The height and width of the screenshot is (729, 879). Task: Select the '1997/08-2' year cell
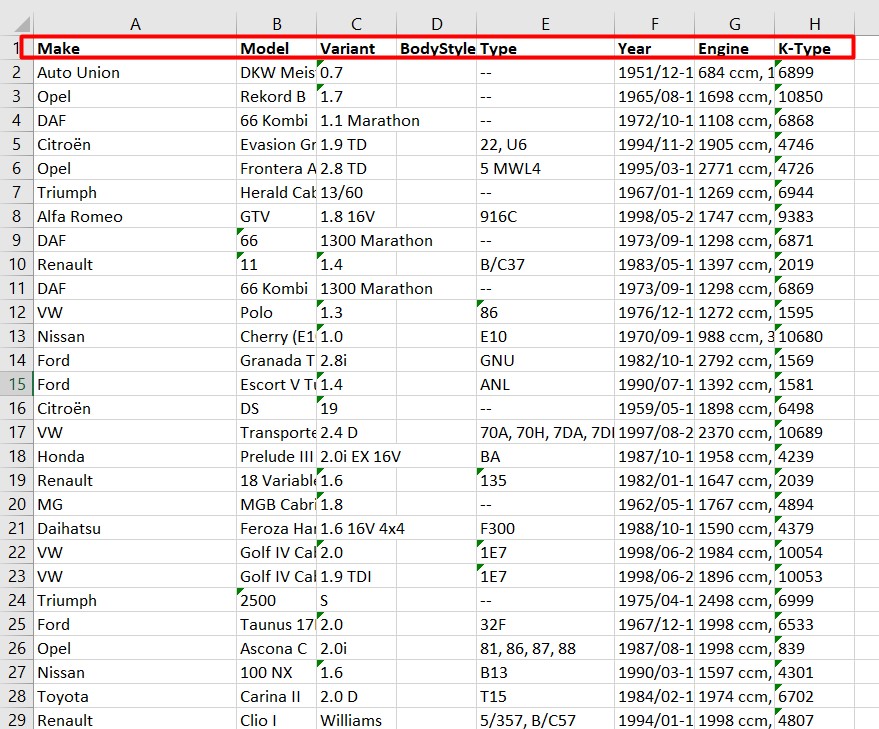[x=654, y=432]
